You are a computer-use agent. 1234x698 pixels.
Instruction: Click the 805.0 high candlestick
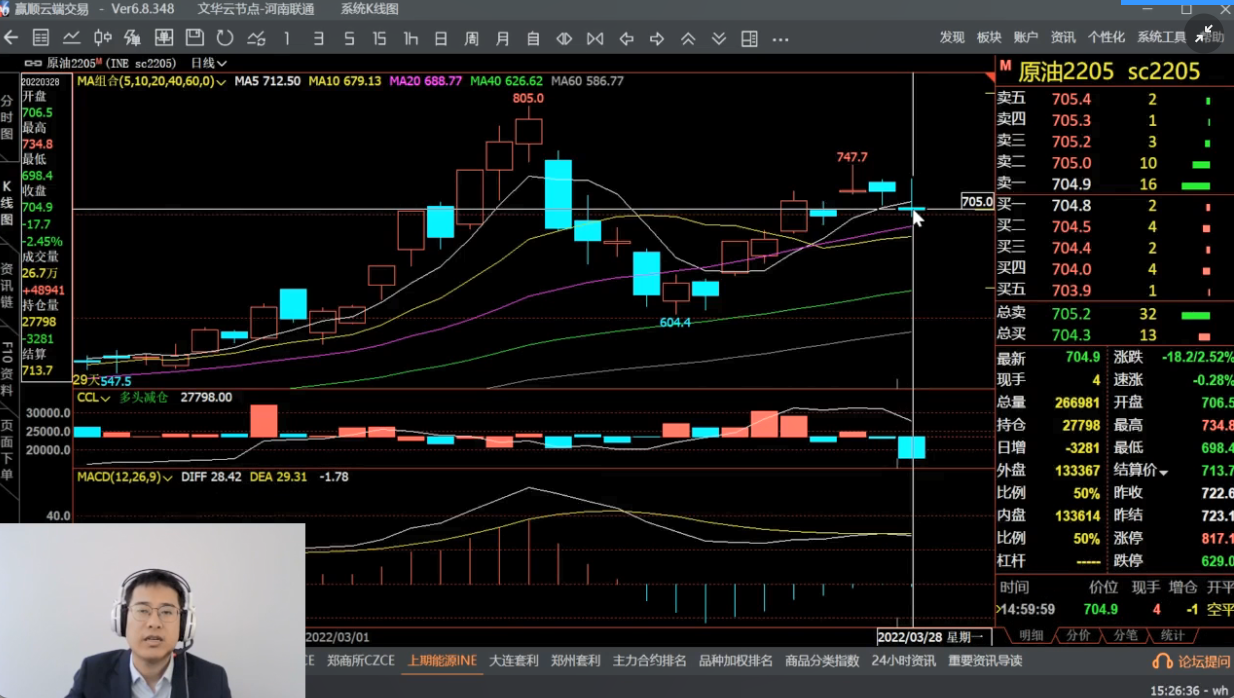tap(528, 130)
